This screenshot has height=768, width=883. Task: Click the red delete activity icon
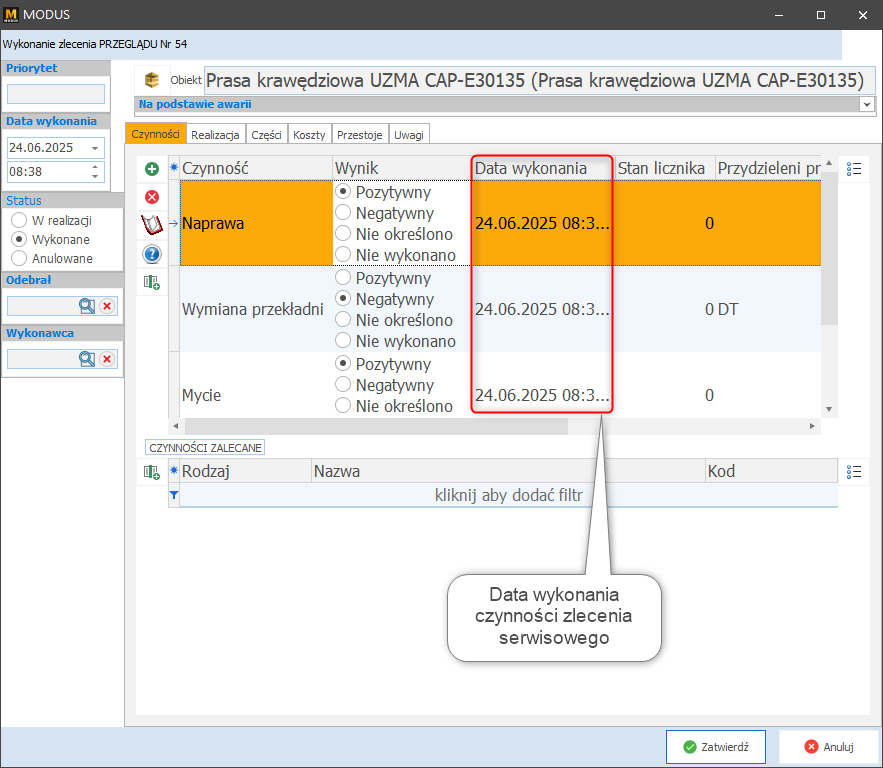152,197
